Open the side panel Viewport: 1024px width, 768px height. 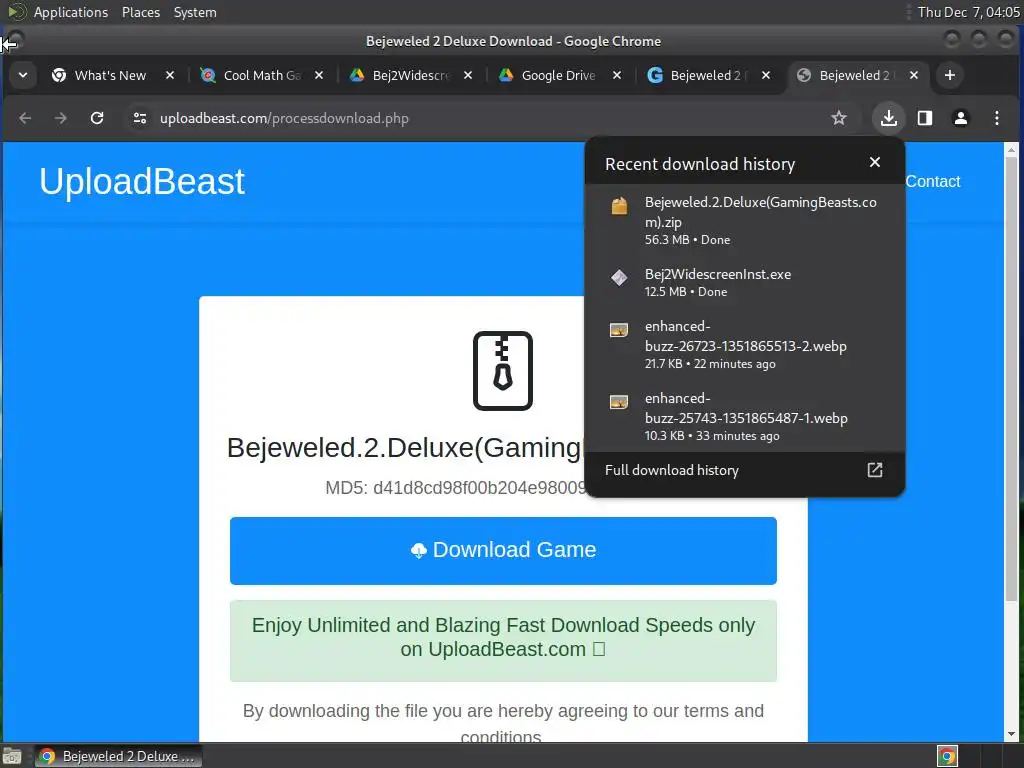925,118
